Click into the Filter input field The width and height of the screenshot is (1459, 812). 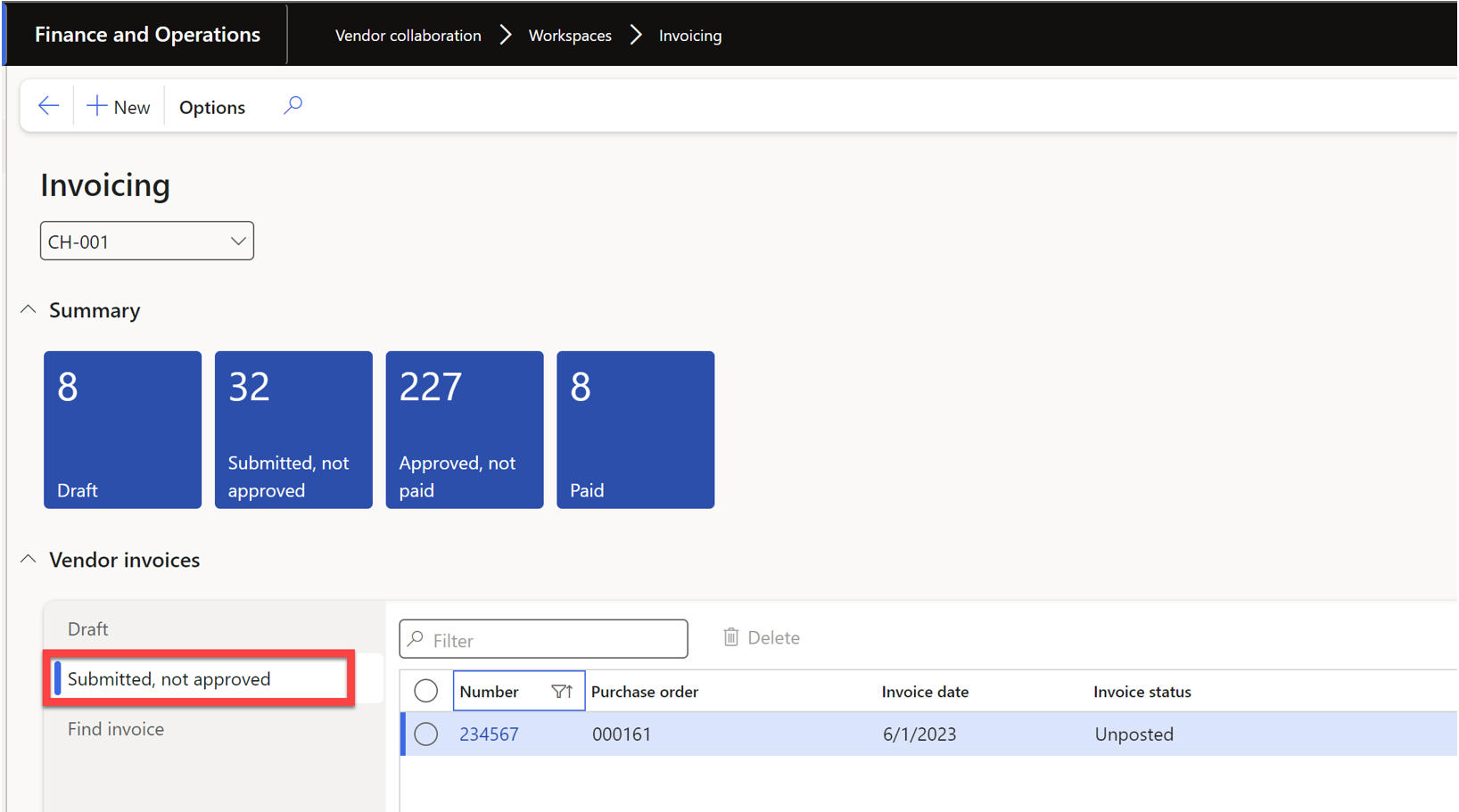[x=544, y=639]
